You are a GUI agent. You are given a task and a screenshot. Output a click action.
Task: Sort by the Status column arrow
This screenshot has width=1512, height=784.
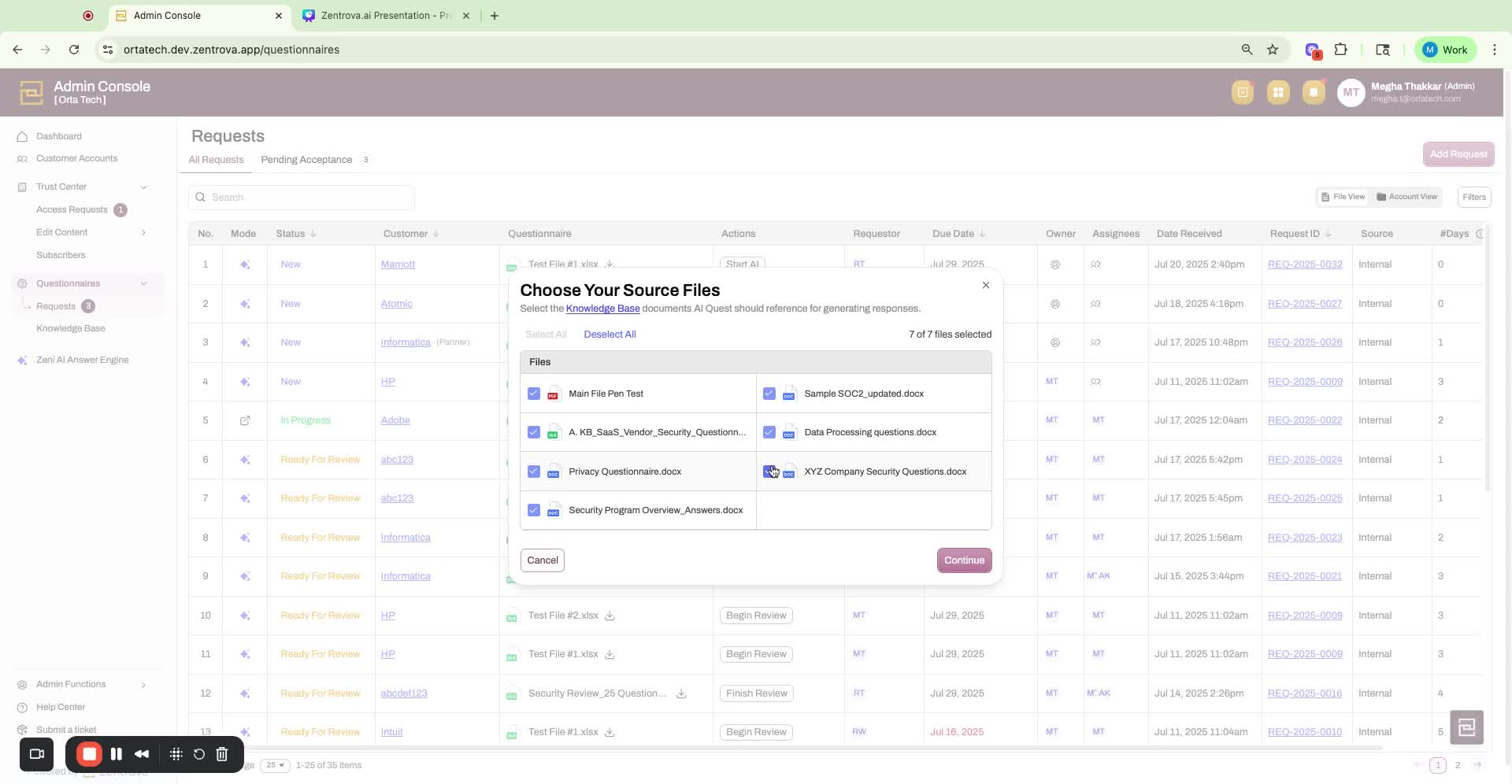(x=313, y=234)
